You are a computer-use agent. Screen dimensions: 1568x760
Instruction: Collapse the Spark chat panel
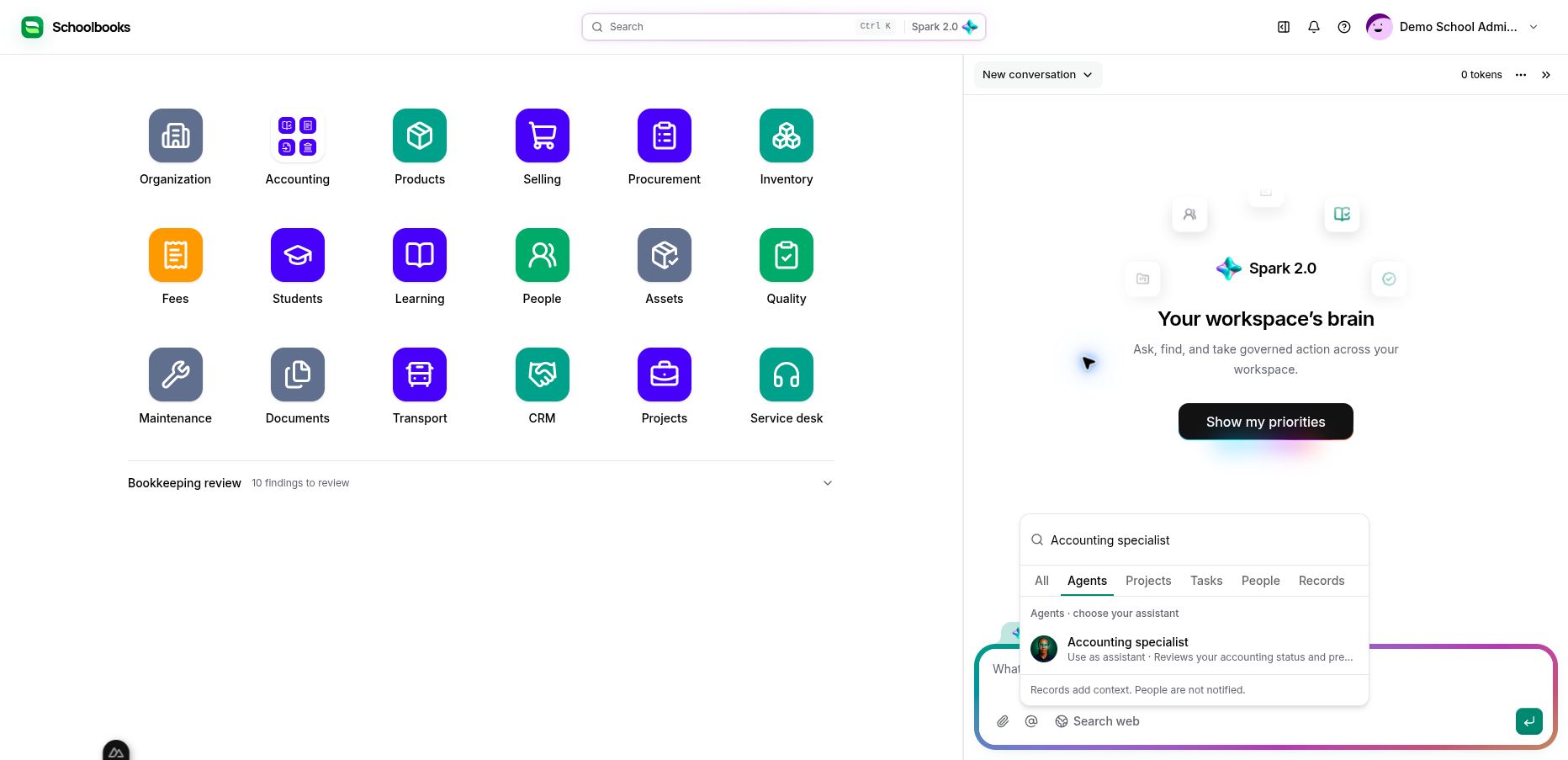[x=1546, y=75]
